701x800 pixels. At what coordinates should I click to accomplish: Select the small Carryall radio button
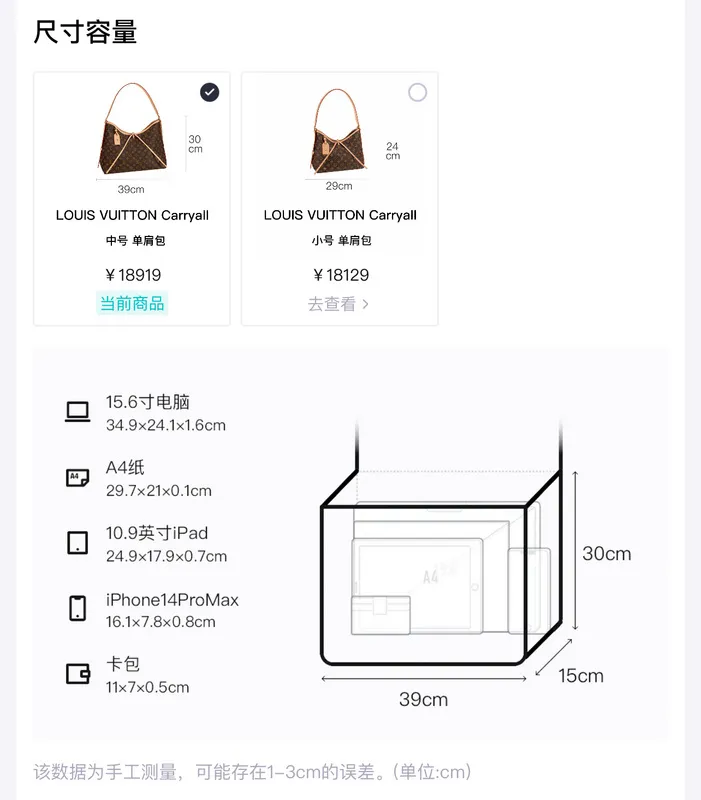pos(417,92)
